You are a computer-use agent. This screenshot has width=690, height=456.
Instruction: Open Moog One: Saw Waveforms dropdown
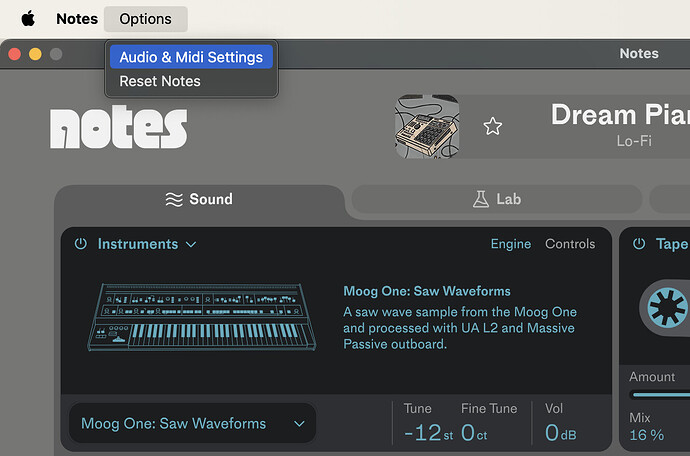(x=193, y=423)
